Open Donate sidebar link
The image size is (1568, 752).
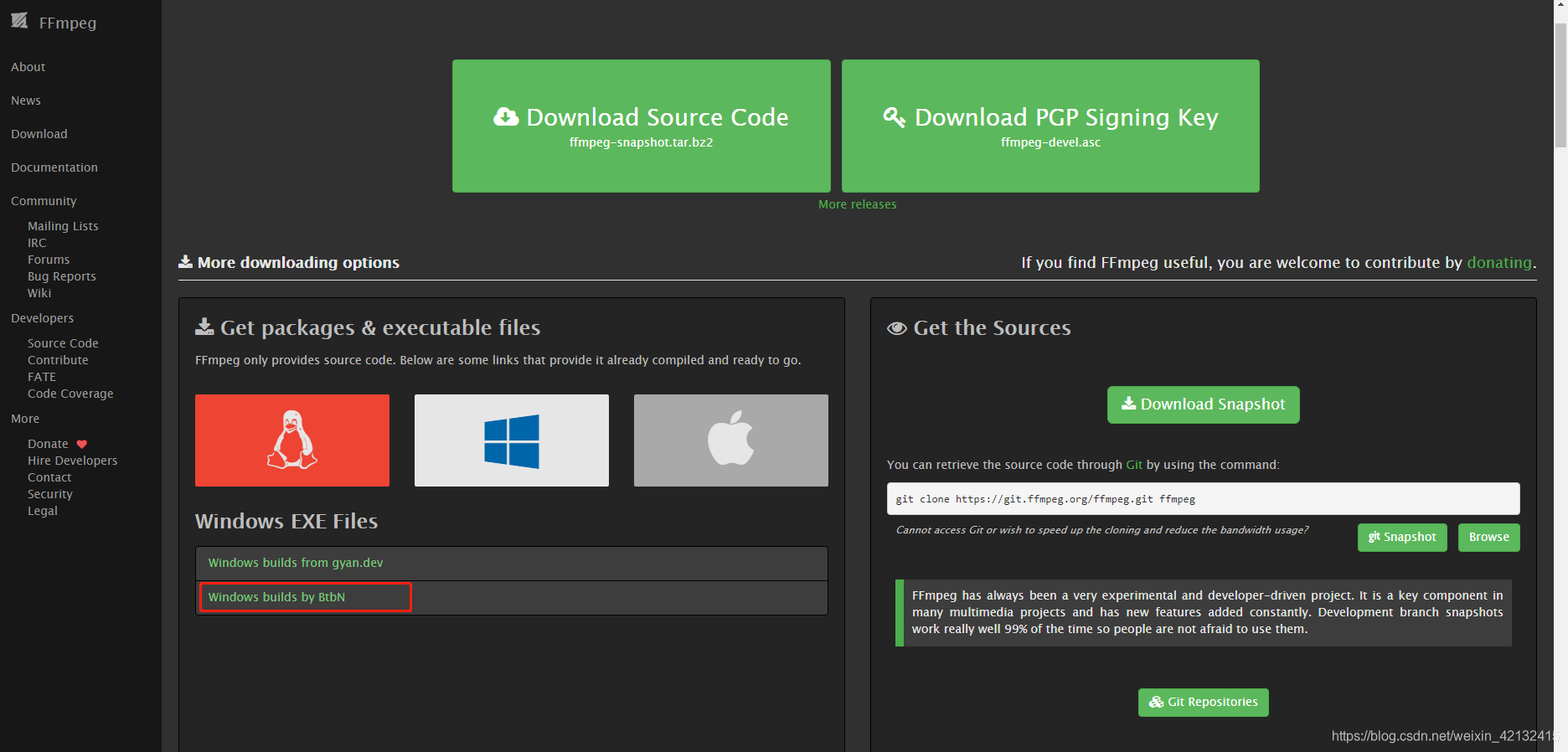click(x=48, y=444)
